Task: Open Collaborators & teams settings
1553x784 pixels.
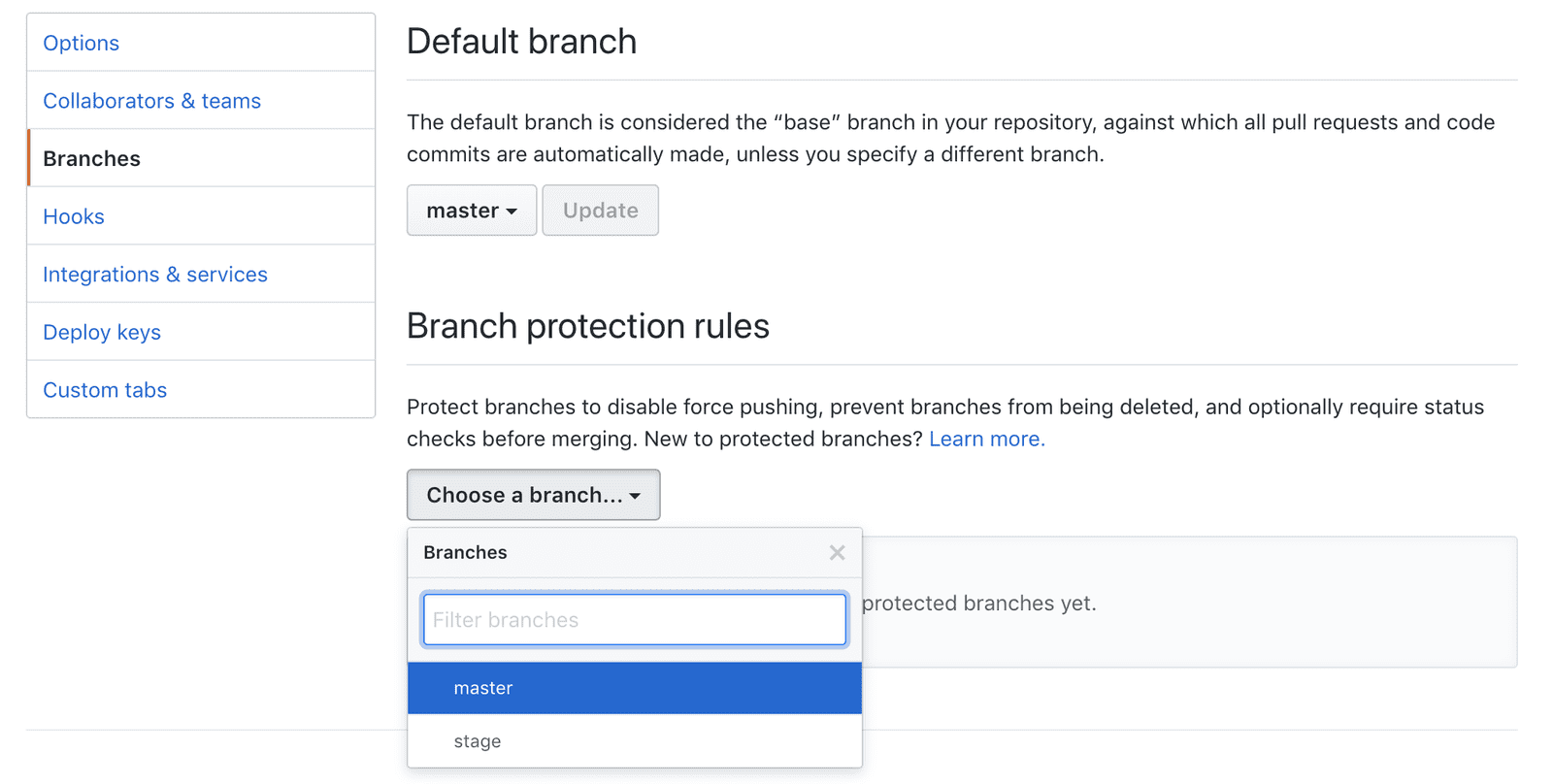Action: 151,100
